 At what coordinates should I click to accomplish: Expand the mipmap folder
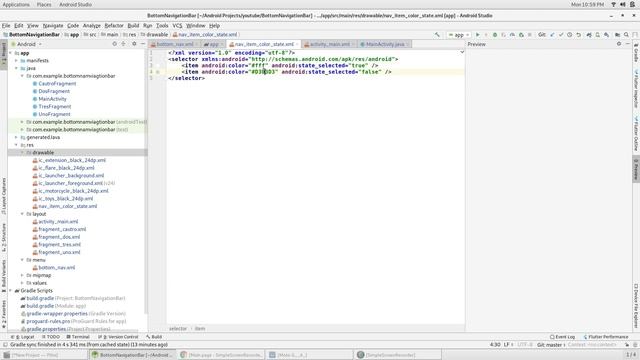pyautogui.click(x=22, y=276)
